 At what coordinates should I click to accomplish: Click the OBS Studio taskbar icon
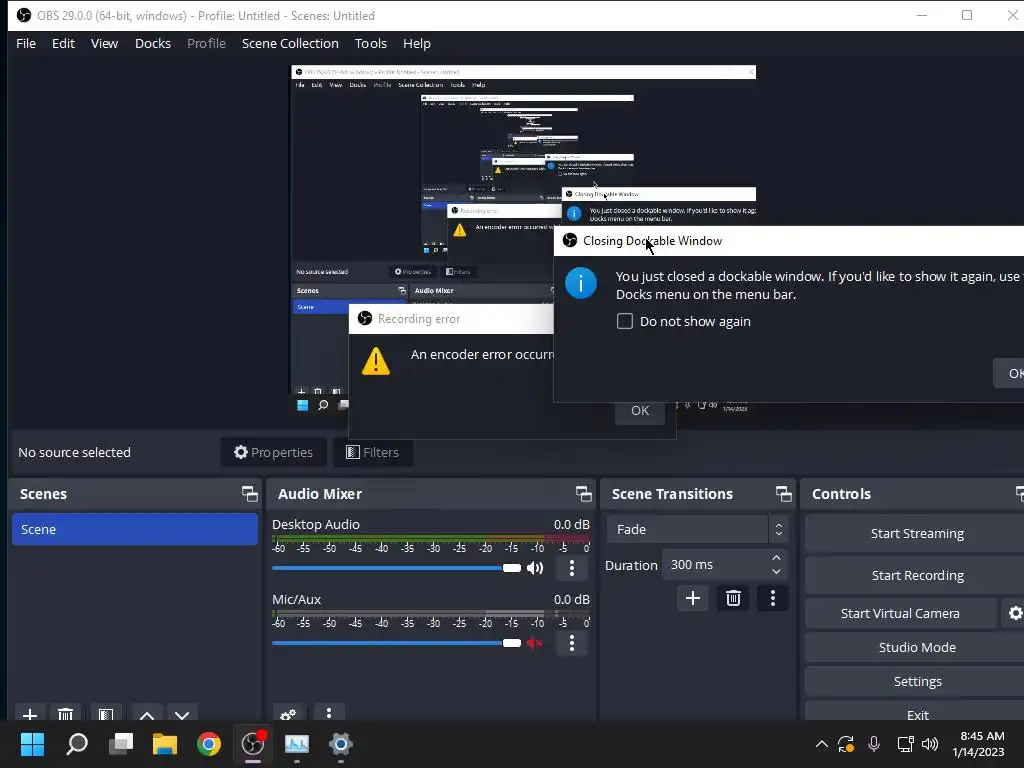[x=253, y=743]
